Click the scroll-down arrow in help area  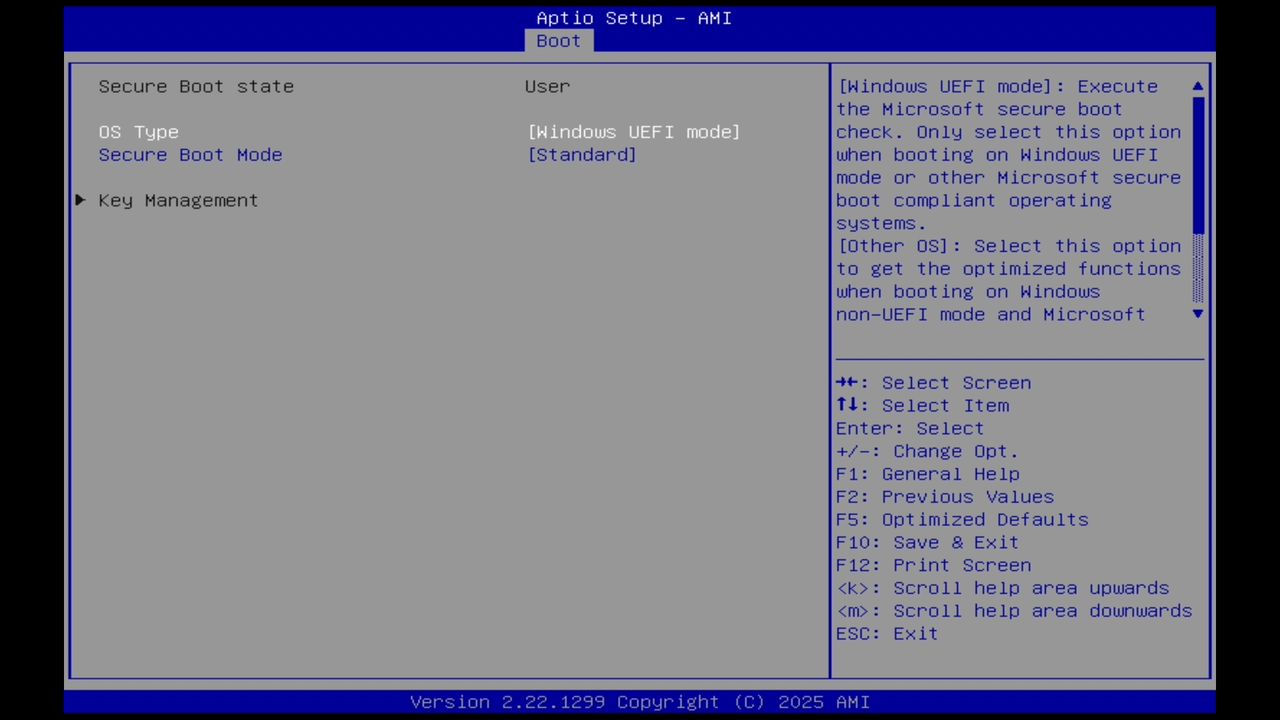(1197, 314)
